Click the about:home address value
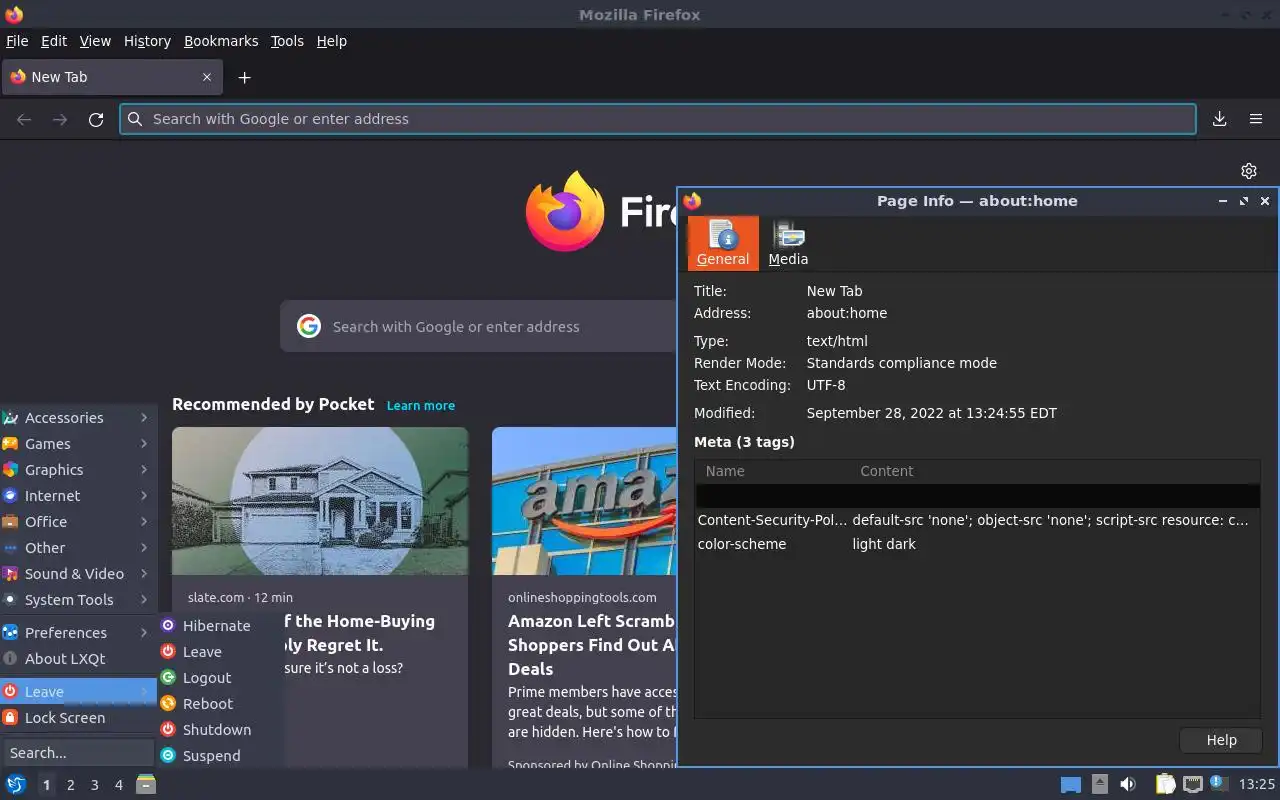This screenshot has width=1280, height=800. coord(847,313)
